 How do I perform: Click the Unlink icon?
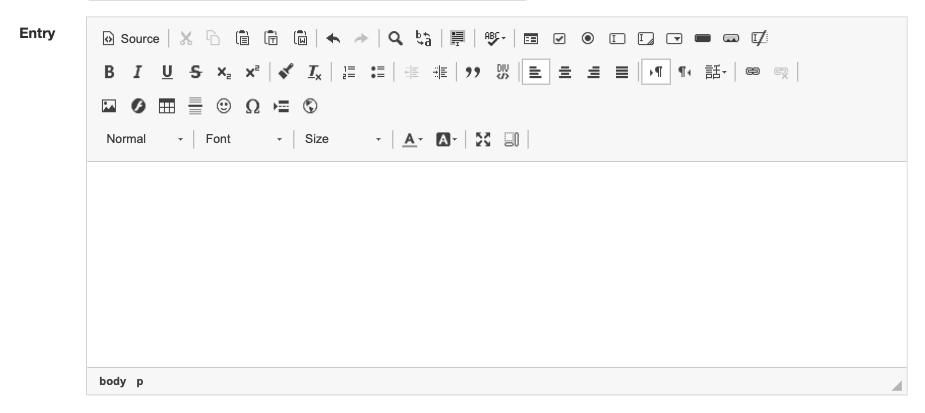coord(781,72)
